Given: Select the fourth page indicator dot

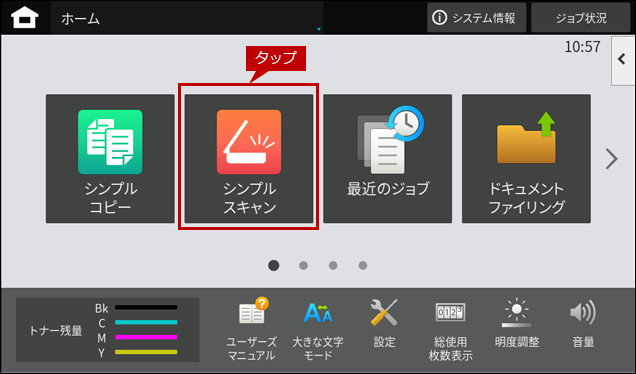Looking at the screenshot, I should pos(363,265).
